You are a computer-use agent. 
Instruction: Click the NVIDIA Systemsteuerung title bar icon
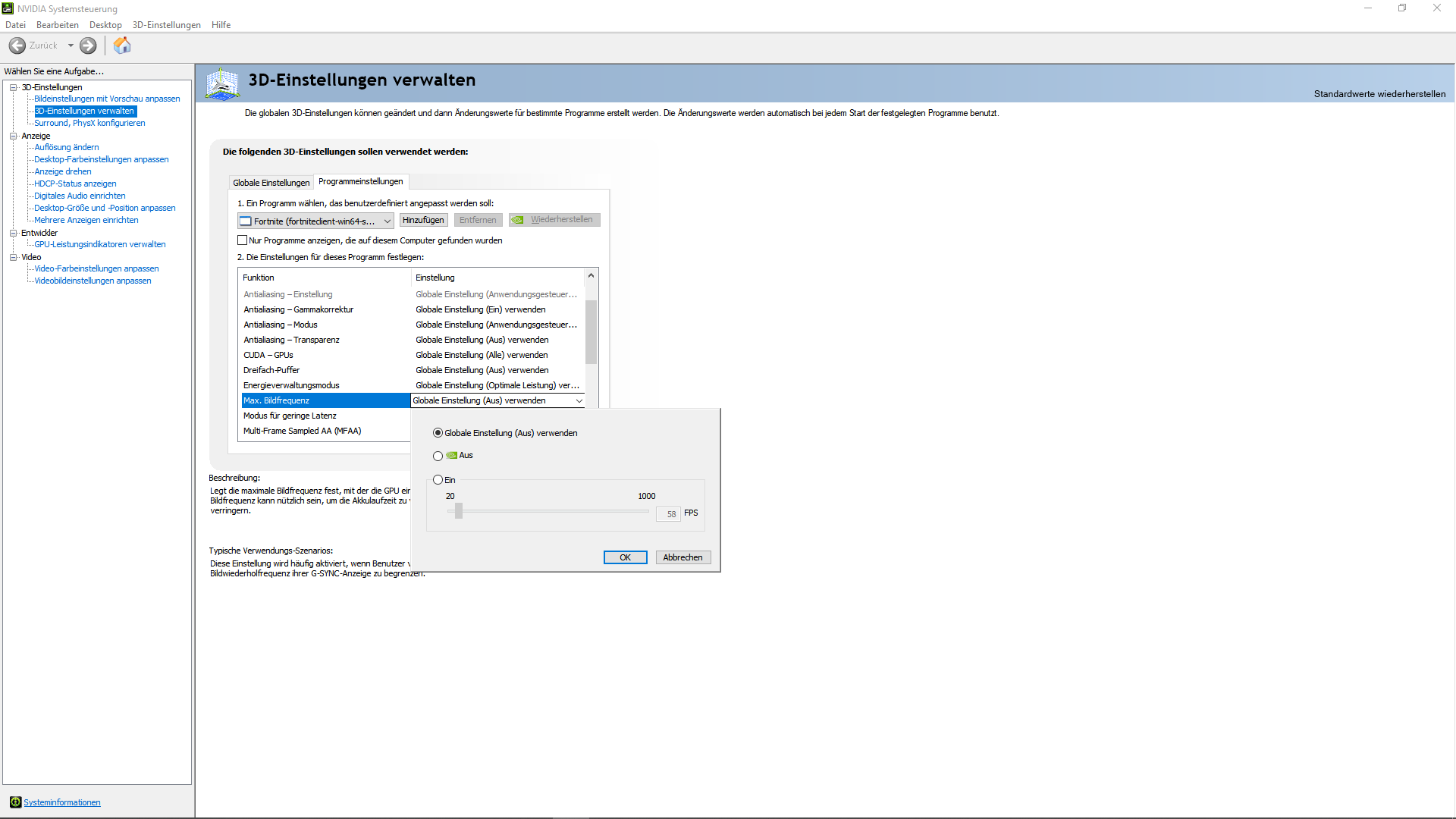pos(8,8)
